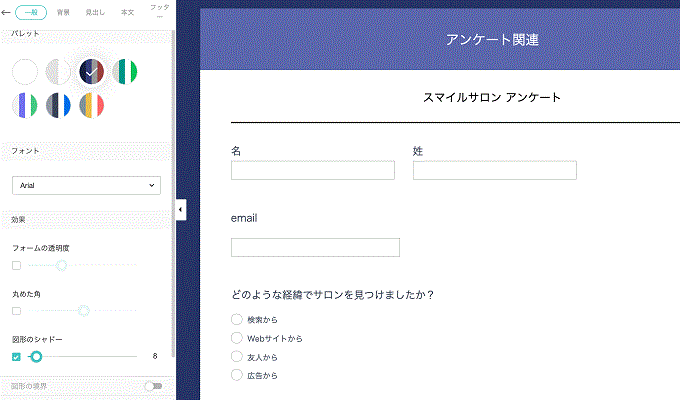680x400 pixels.
Task: Click the 図形のシャドー slider handle
Action: 36,356
